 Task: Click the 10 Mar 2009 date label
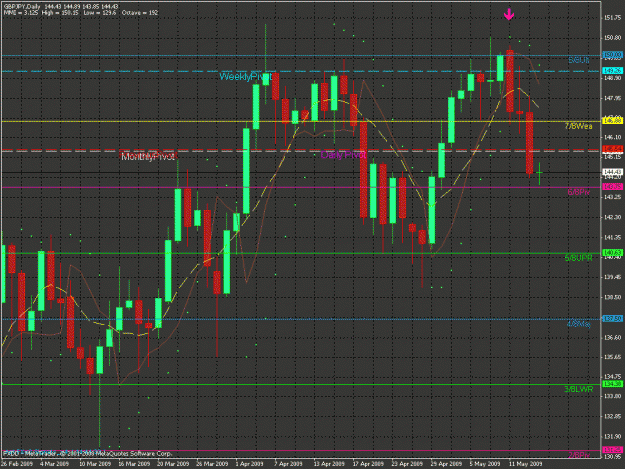pos(95,464)
